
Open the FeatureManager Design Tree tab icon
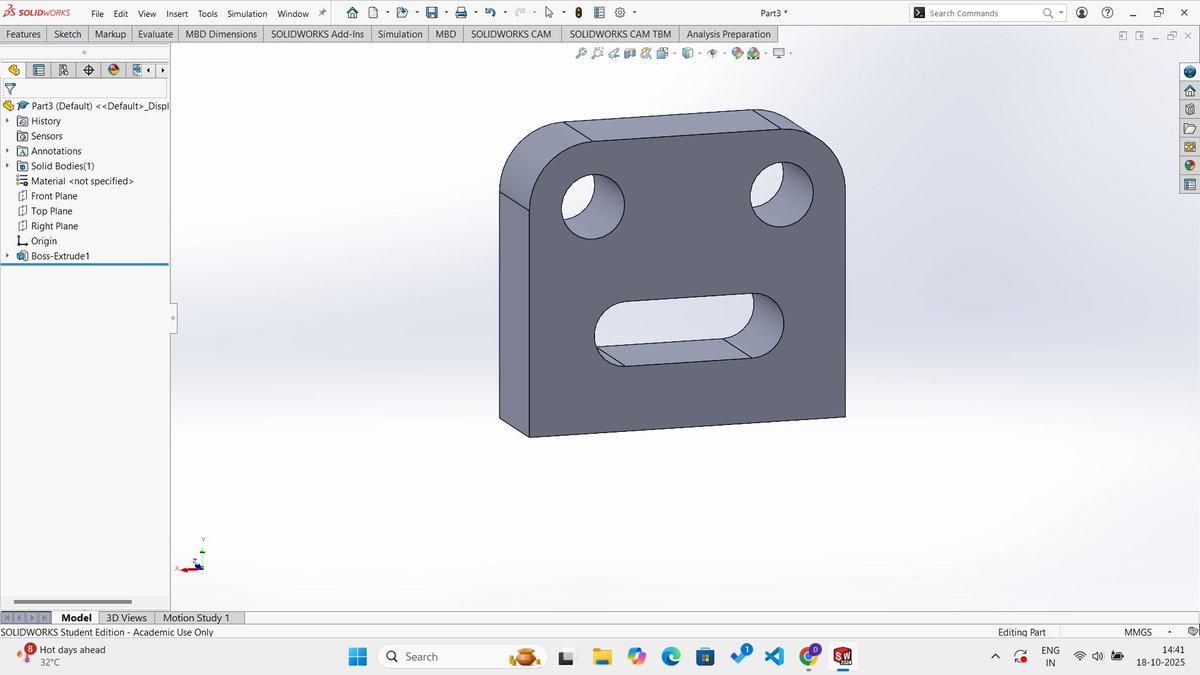tap(14, 70)
